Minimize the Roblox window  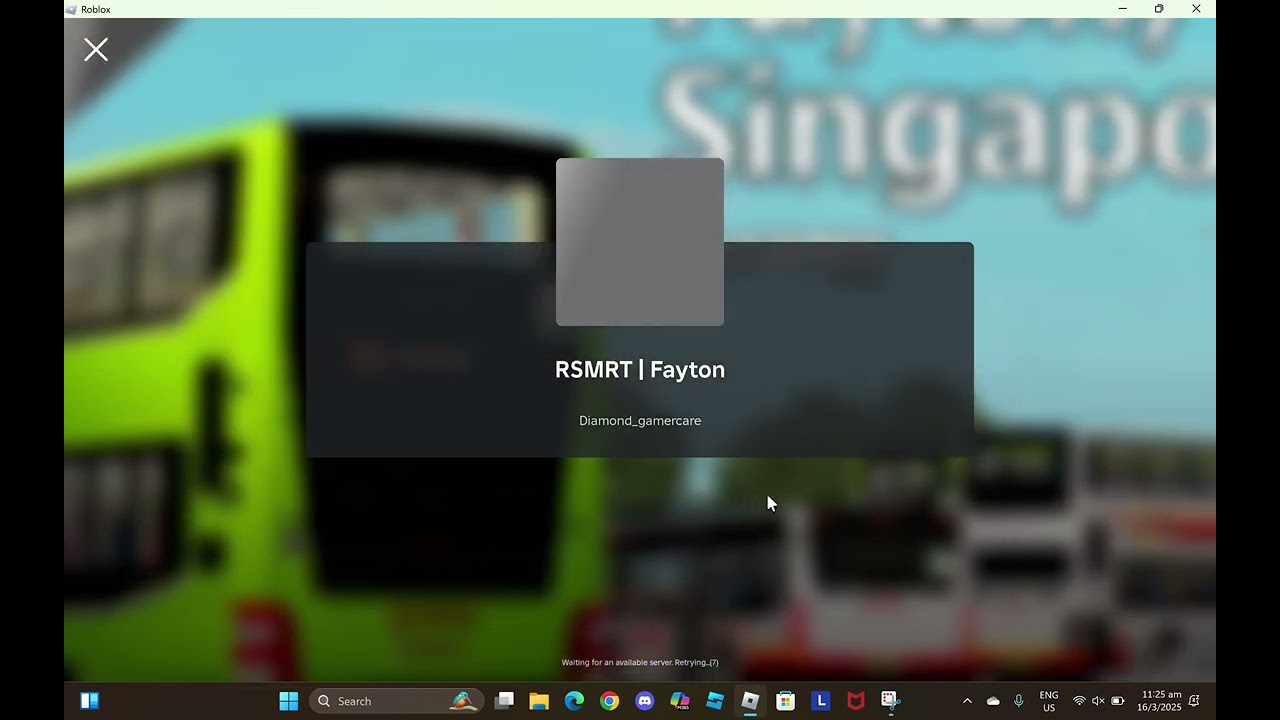pos(1122,9)
